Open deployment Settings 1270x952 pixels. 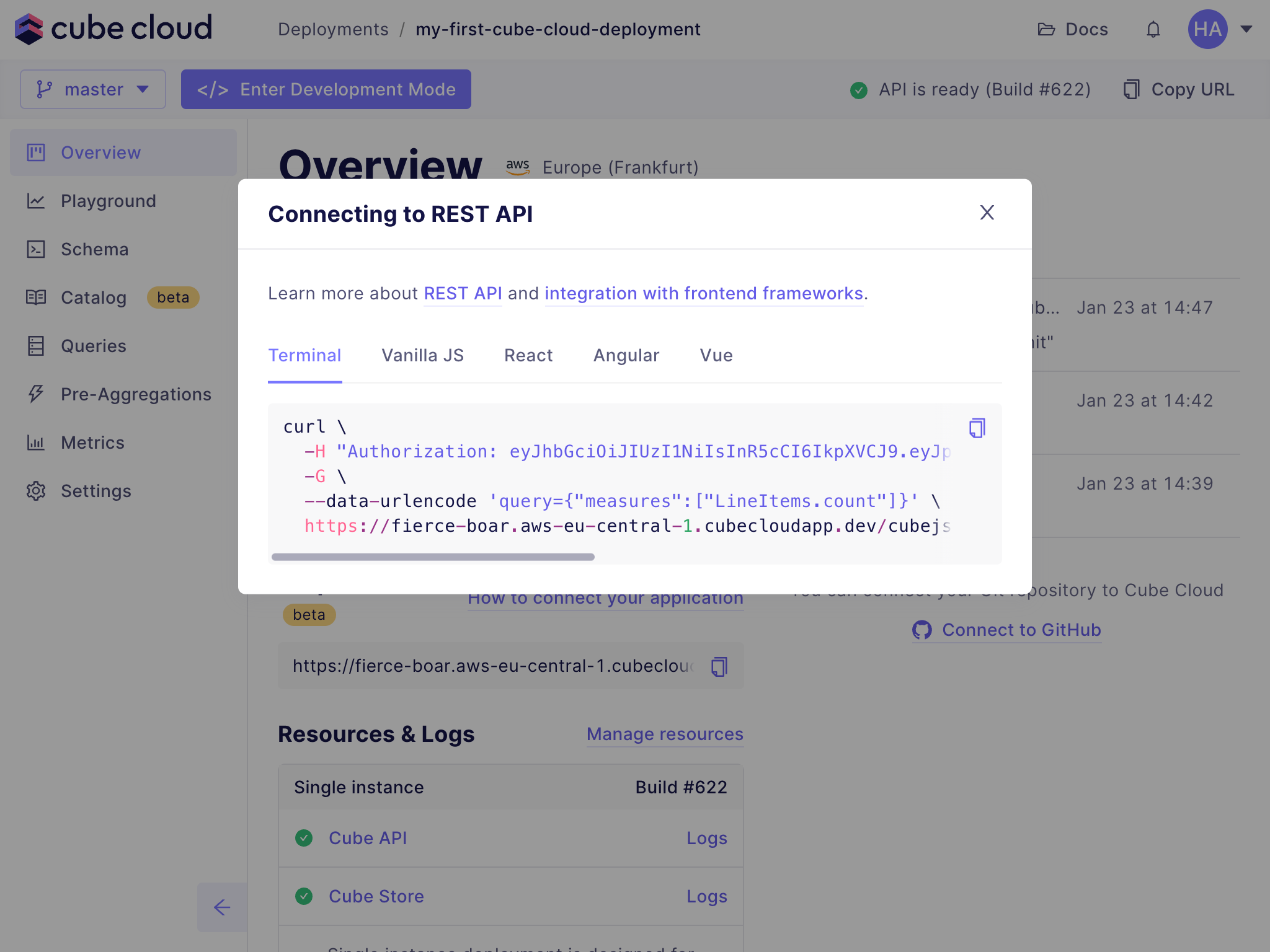pyautogui.click(x=96, y=491)
